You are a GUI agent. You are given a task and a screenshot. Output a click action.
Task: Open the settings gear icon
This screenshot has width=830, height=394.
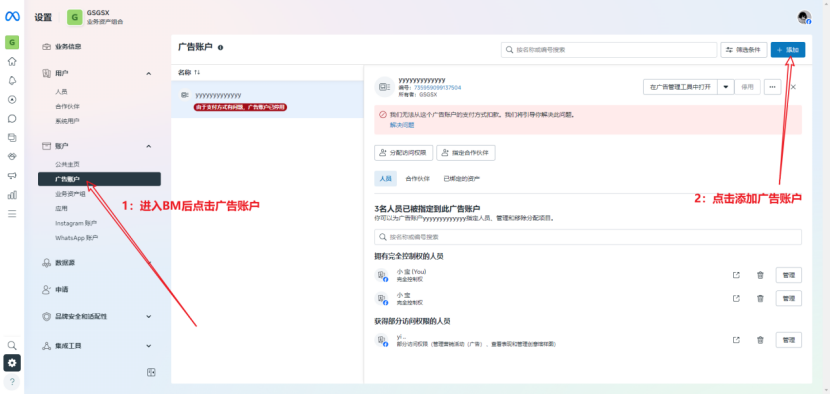click(12, 363)
